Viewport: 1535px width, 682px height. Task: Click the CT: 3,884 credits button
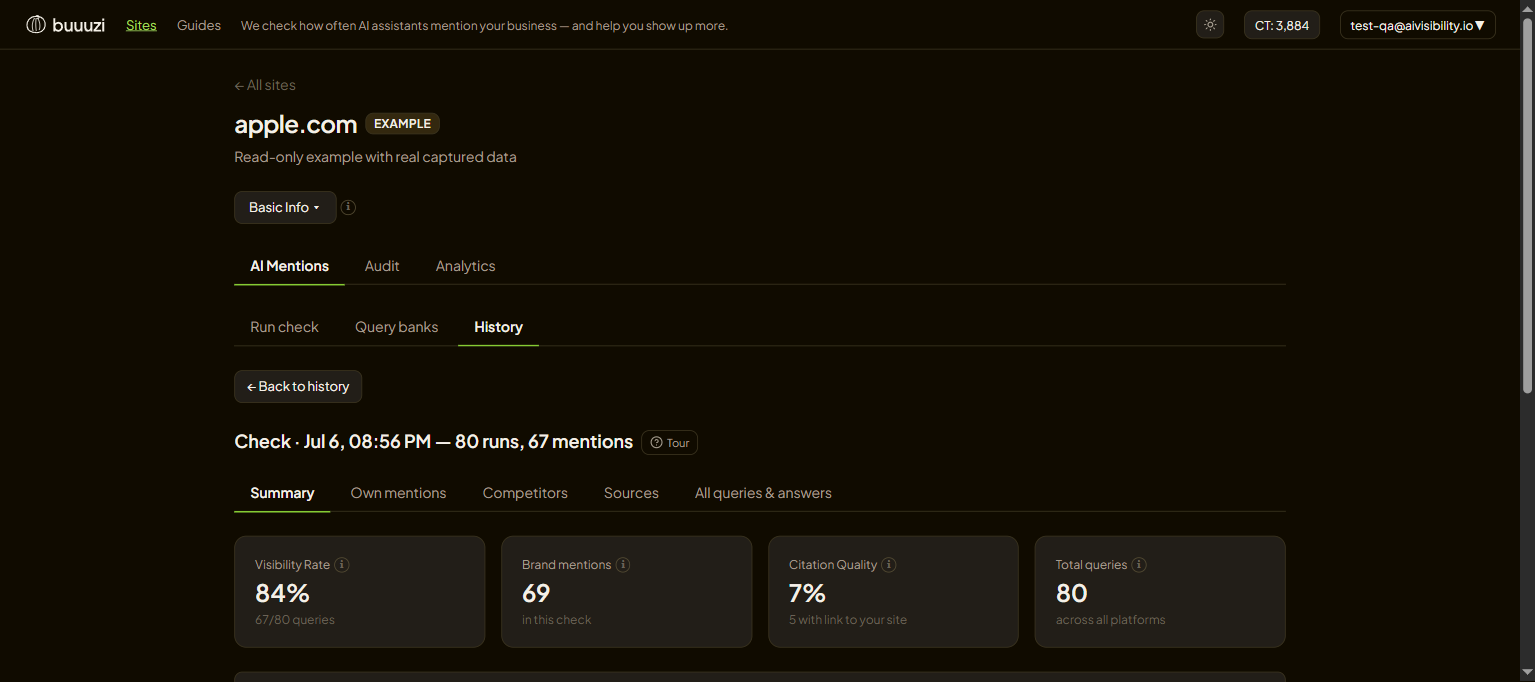(1282, 25)
